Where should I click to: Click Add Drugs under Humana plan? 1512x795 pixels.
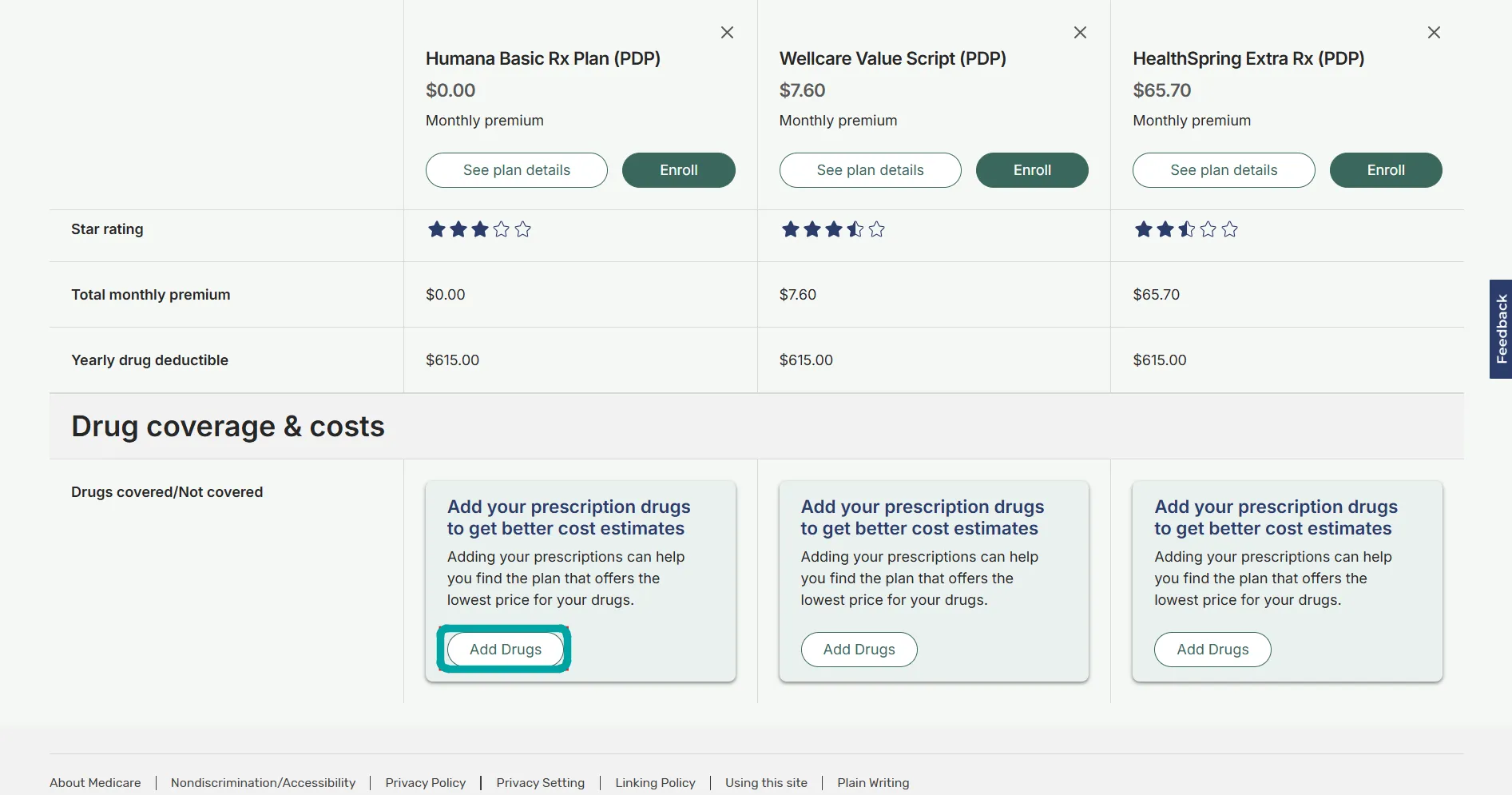point(506,650)
